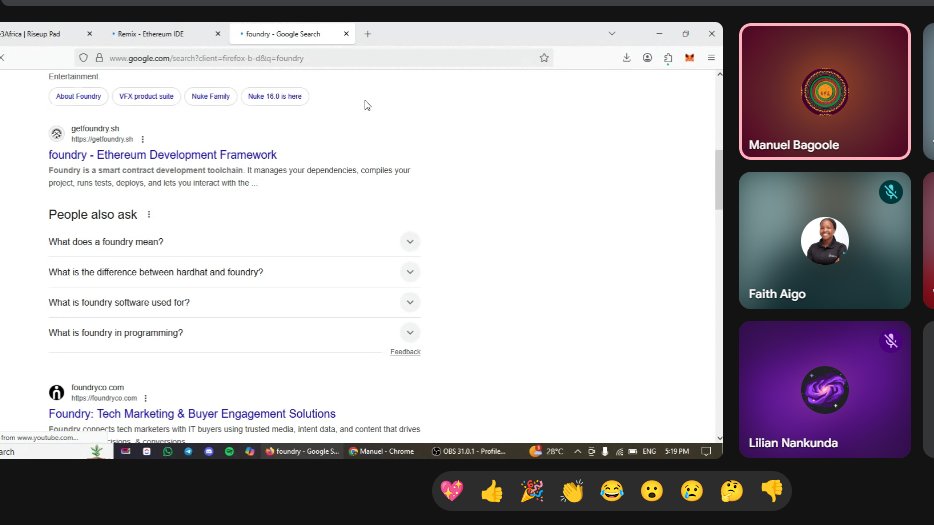Send the clapping hands reaction
The height and width of the screenshot is (525, 934).
pos(572,491)
